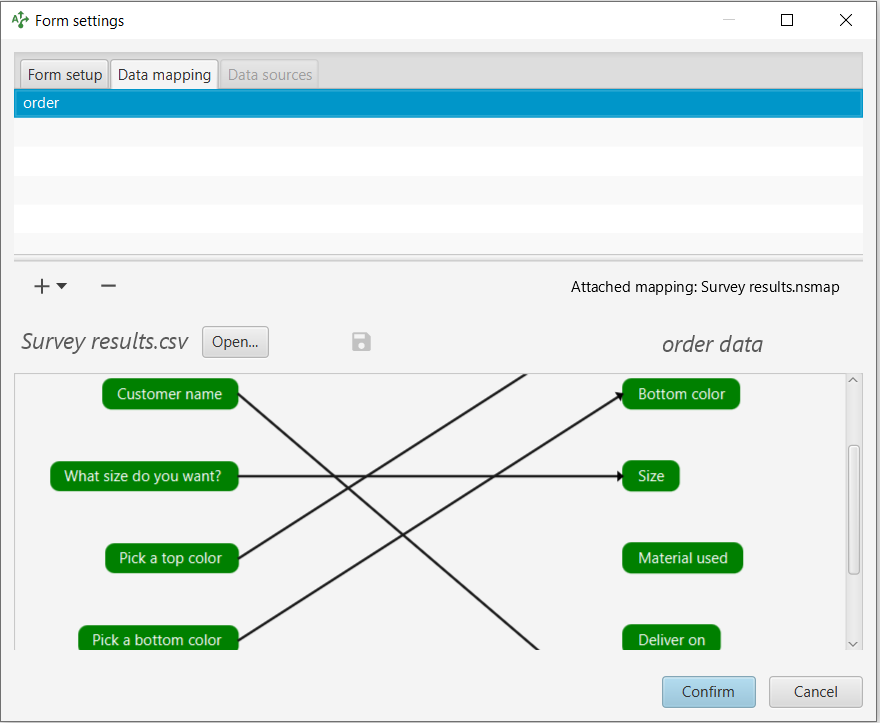Open the add dropdown arrow beside plus
Screen dimensions: 880x723
click(x=62, y=286)
